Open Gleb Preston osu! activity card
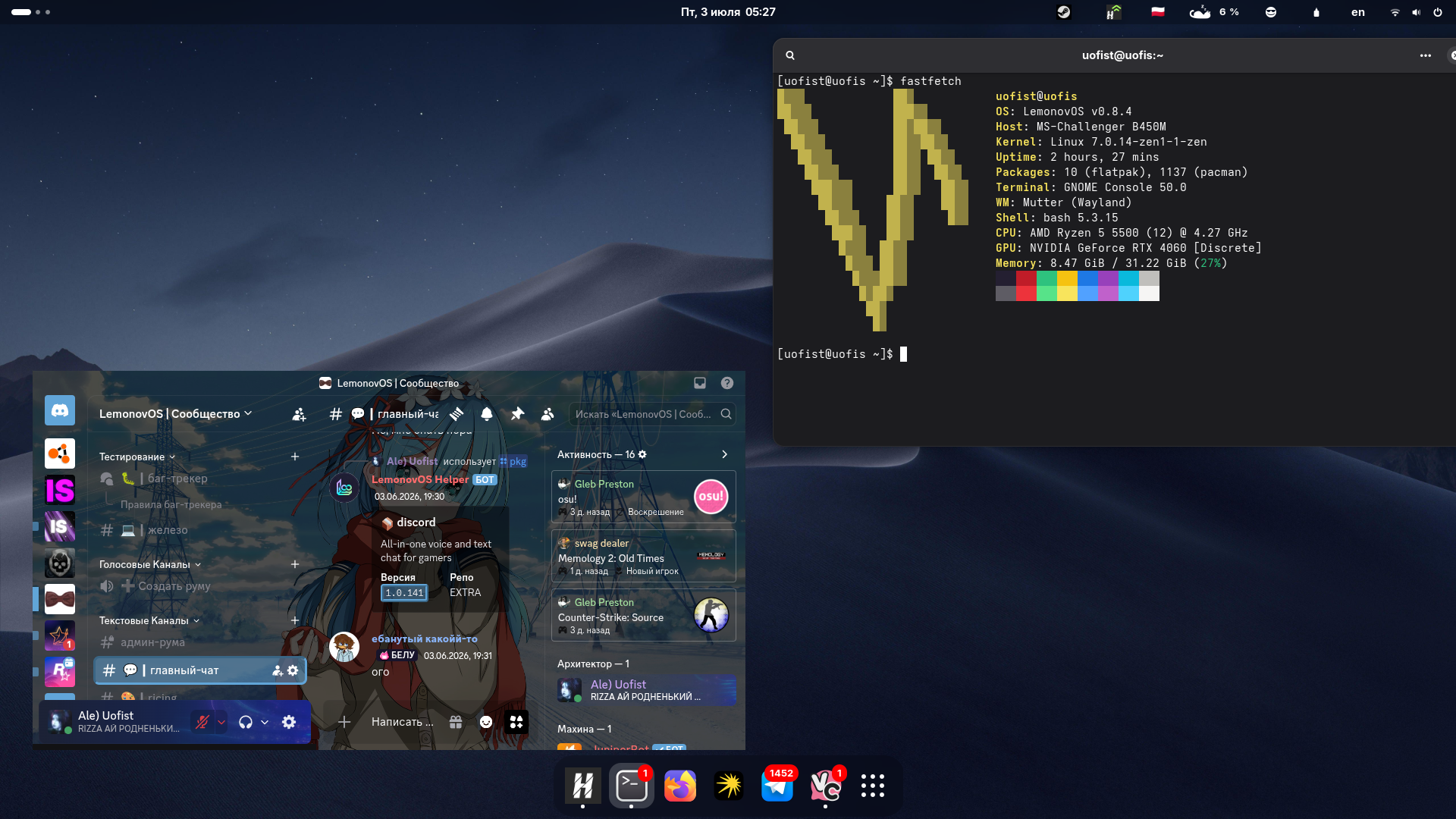This screenshot has height=819, width=1456. (x=644, y=497)
